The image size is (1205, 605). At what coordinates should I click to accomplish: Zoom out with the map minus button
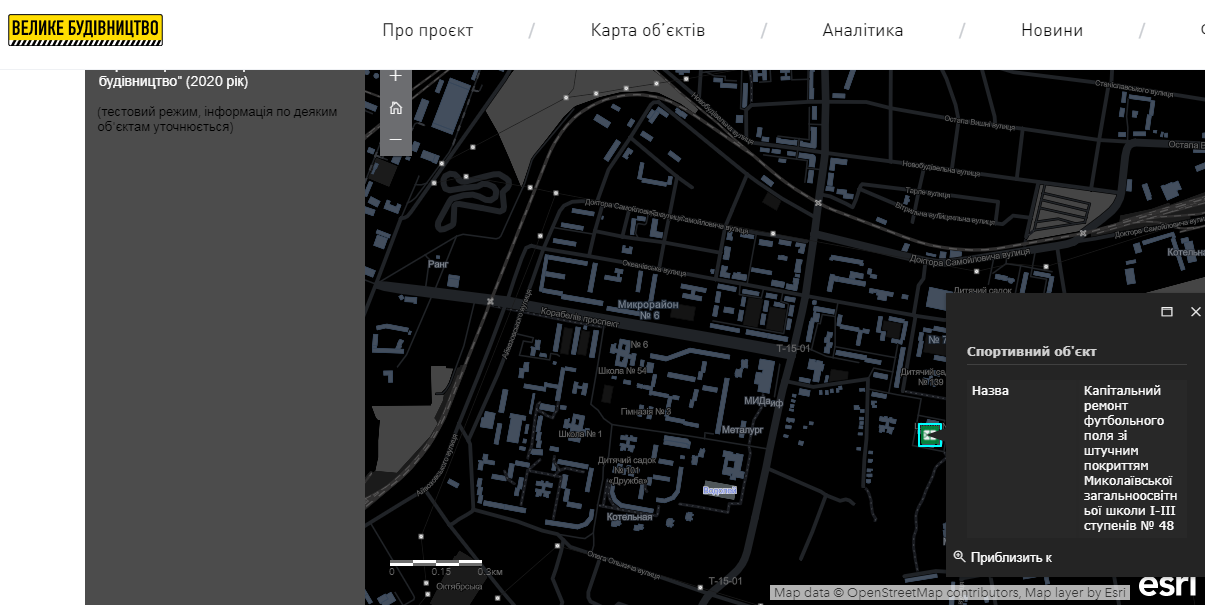[396, 139]
